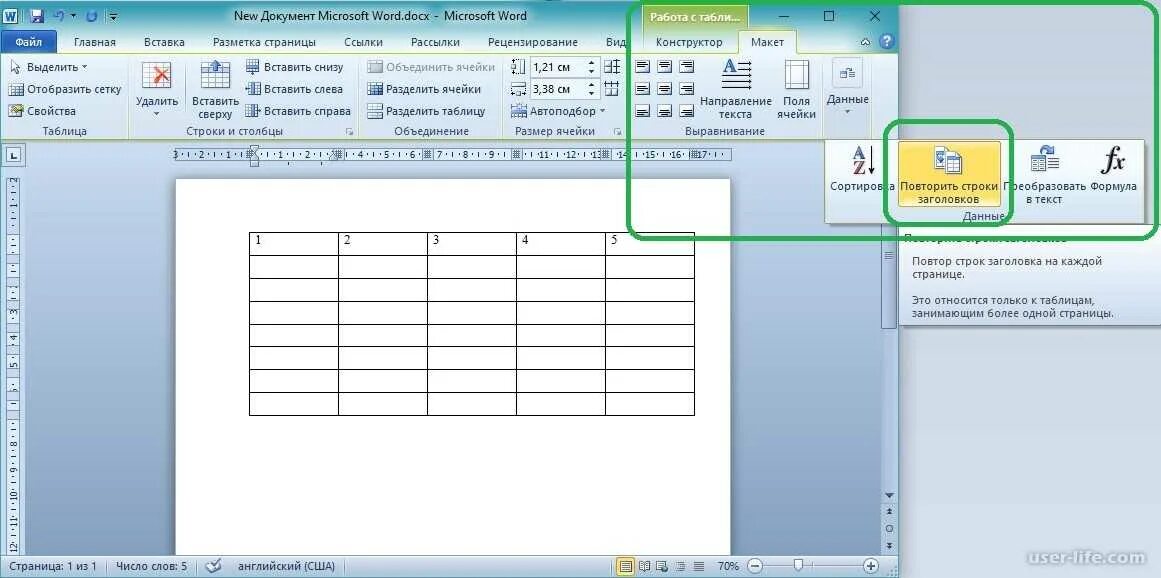This screenshot has width=1161, height=578.
Task: Align cell text top right
Action: [x=687, y=67]
